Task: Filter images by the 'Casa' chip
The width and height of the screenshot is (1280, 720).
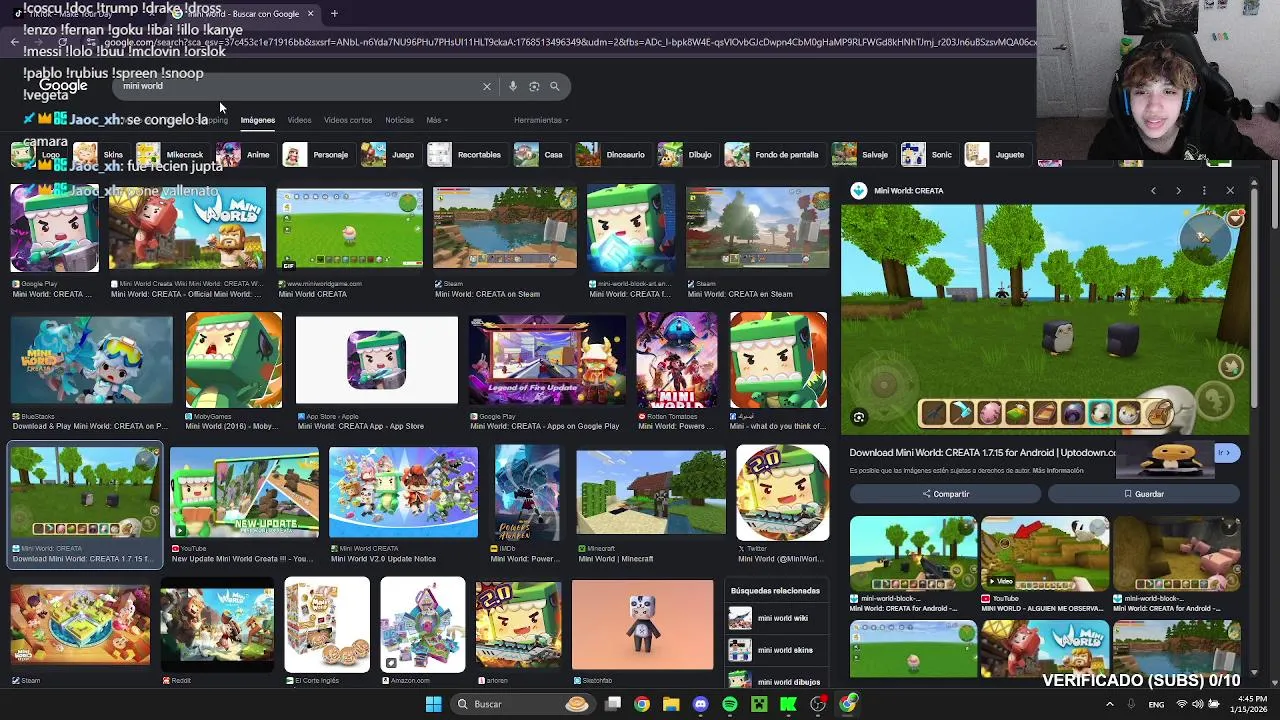Action: (540, 155)
